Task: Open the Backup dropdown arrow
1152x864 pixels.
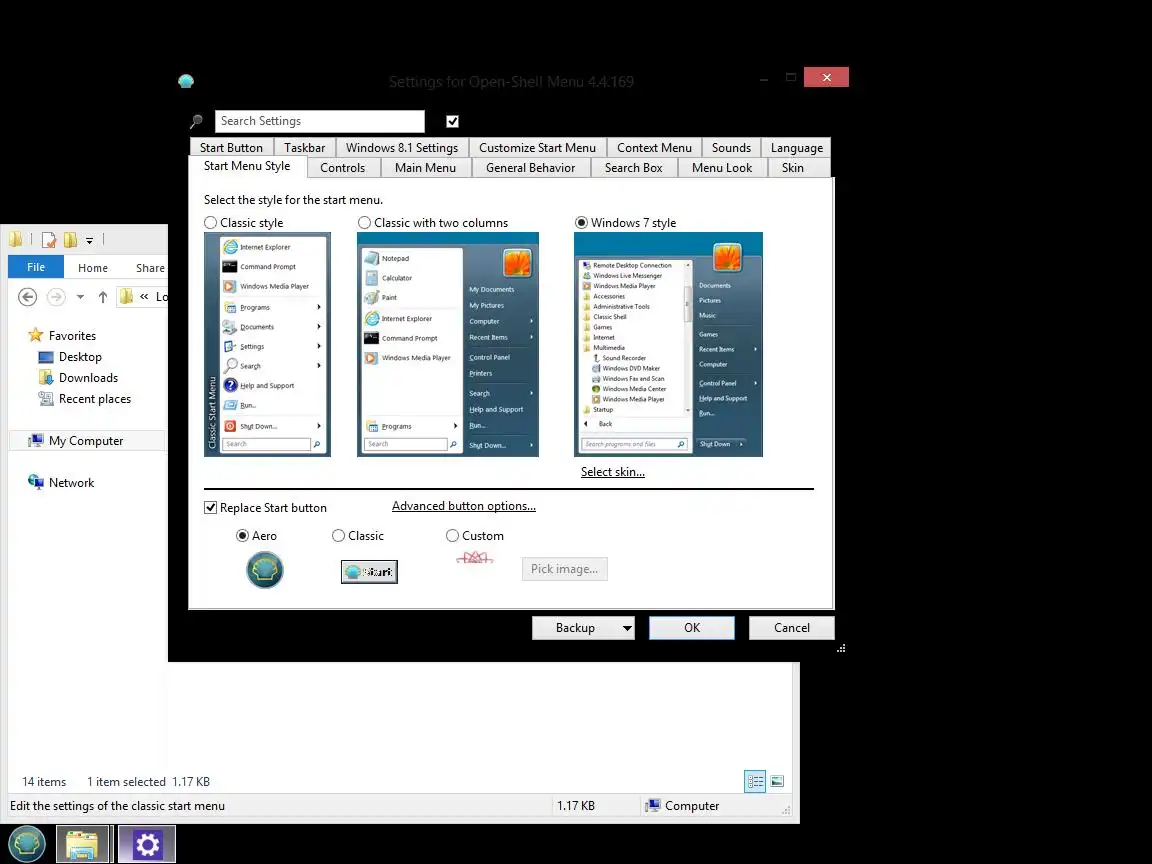Action: (x=627, y=628)
